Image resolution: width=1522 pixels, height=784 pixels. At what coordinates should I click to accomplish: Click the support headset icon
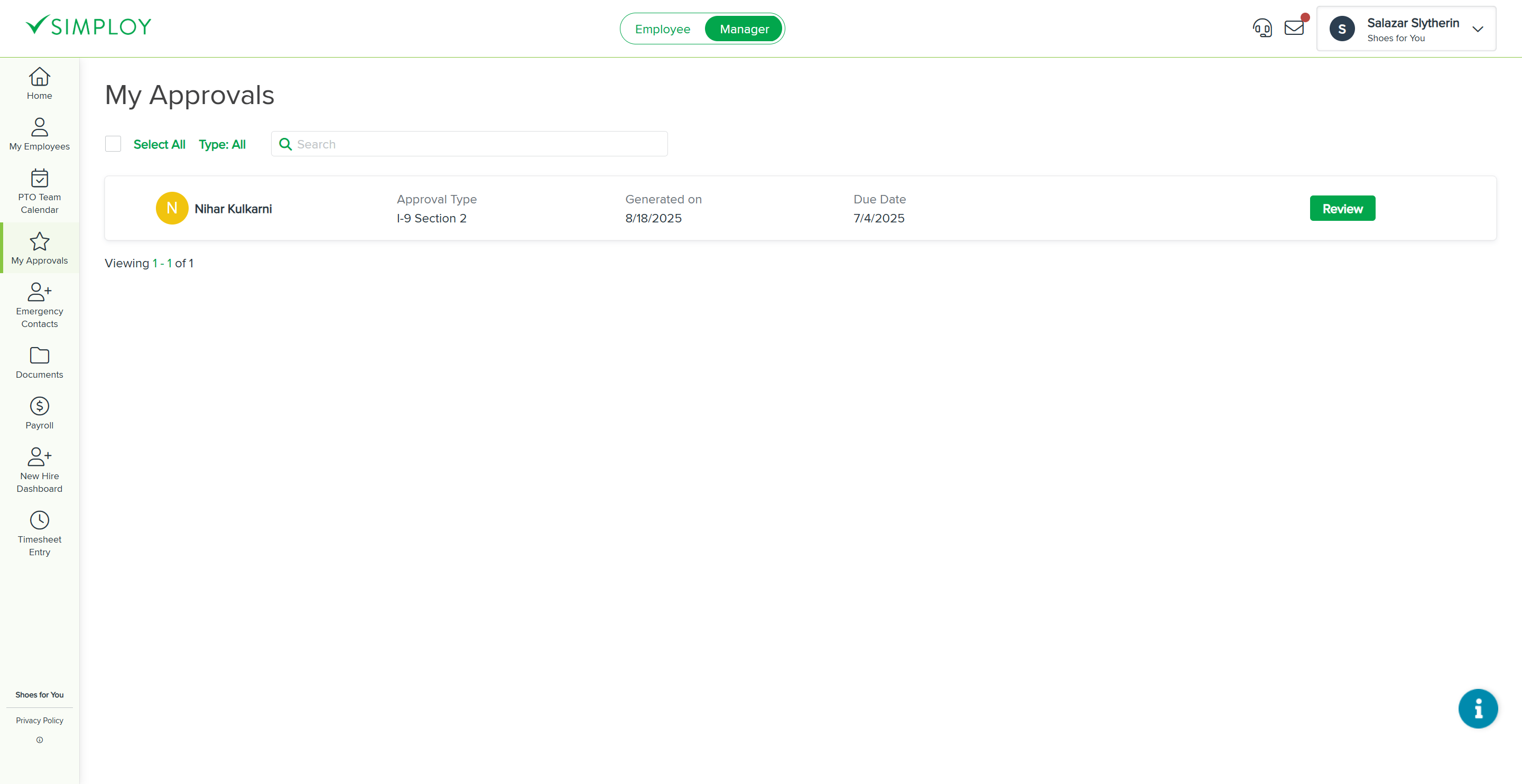click(x=1262, y=28)
